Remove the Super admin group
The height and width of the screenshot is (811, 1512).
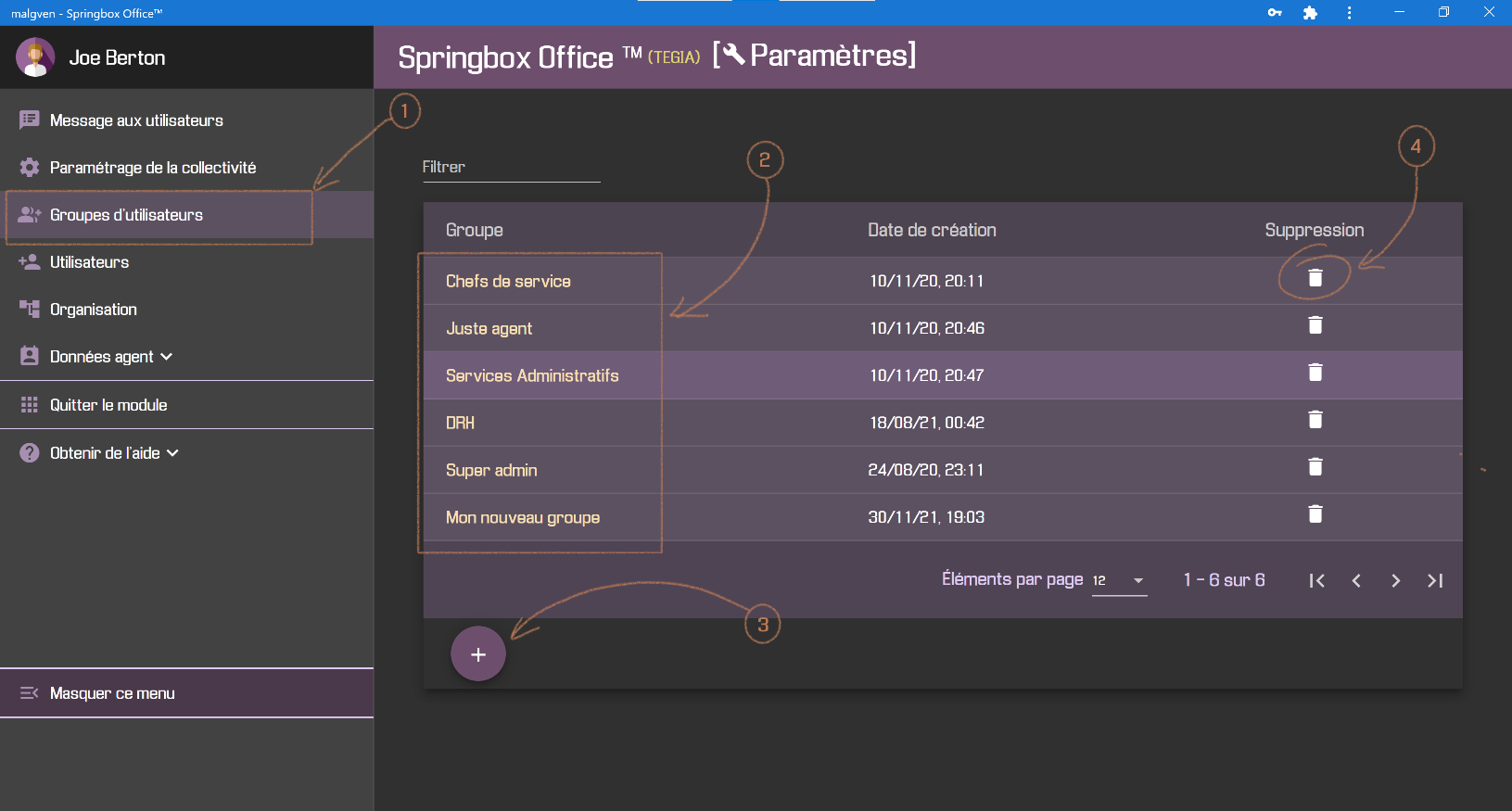[1315, 467]
